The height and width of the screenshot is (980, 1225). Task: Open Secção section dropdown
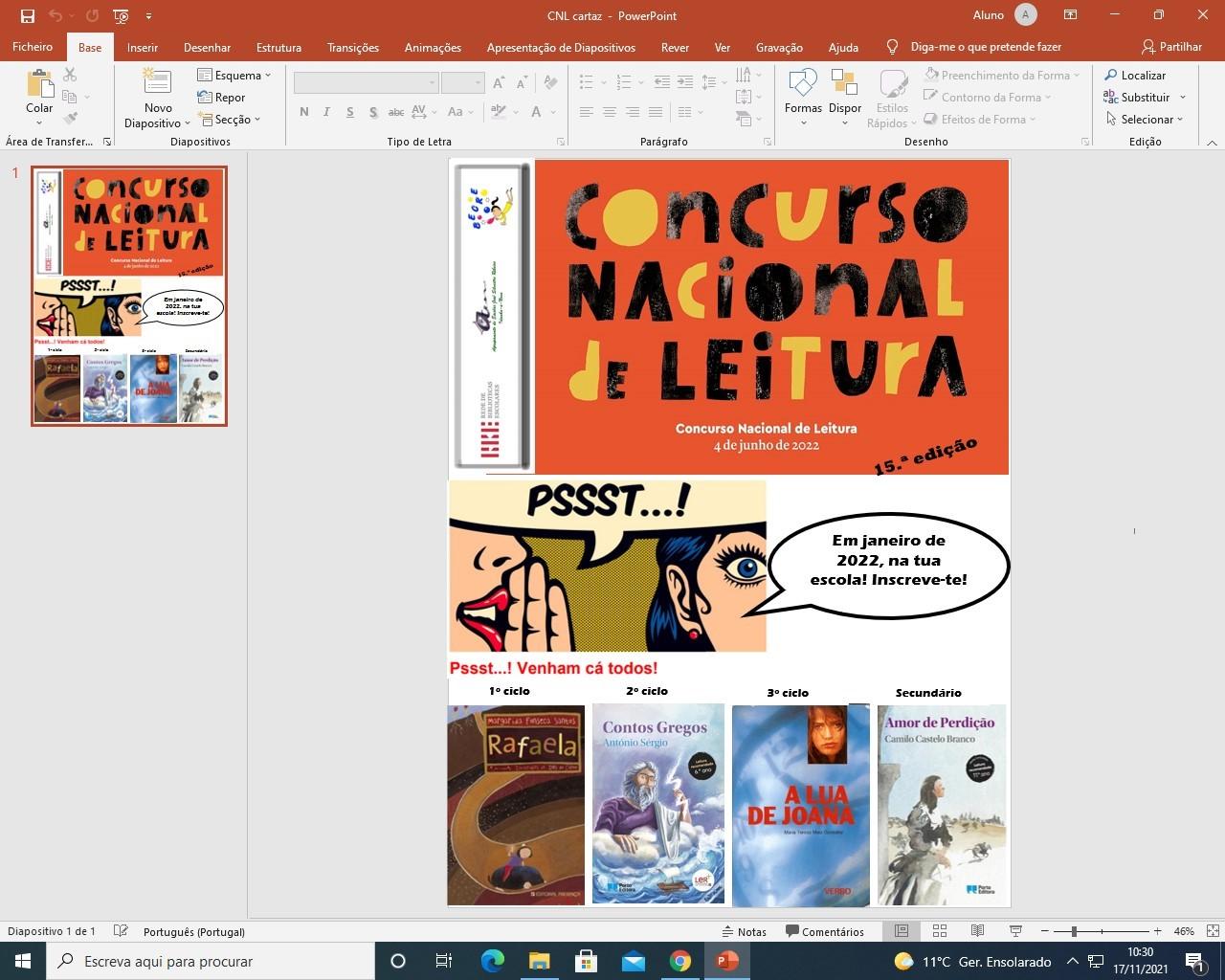click(x=230, y=119)
